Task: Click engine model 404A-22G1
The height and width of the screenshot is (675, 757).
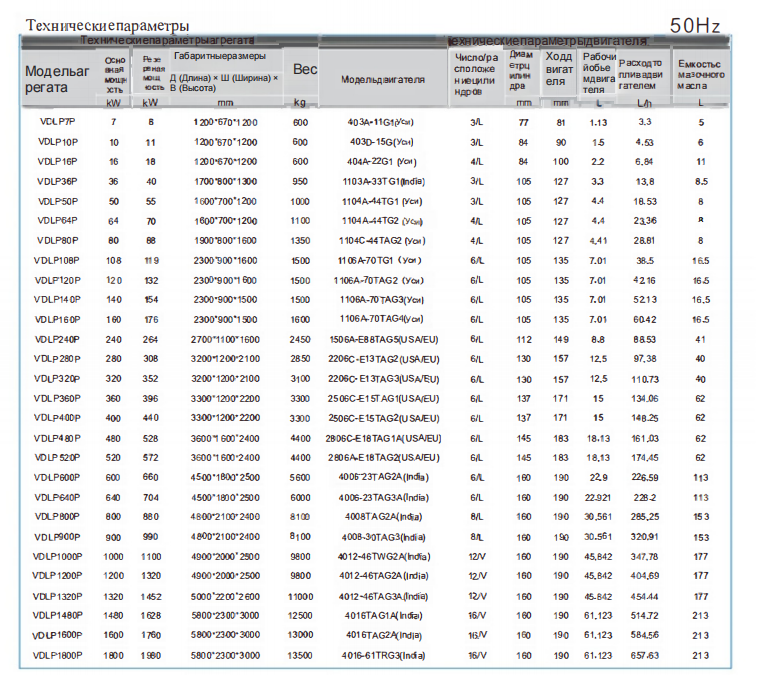Action: coord(381,162)
